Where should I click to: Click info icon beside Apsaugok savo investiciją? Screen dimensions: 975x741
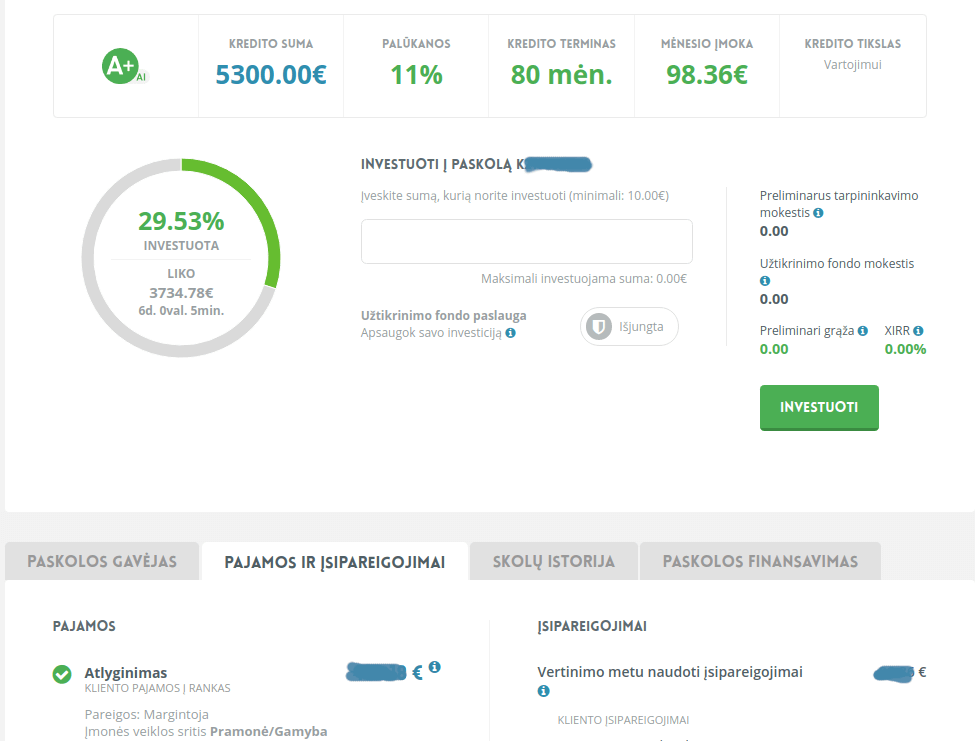[x=510, y=334]
